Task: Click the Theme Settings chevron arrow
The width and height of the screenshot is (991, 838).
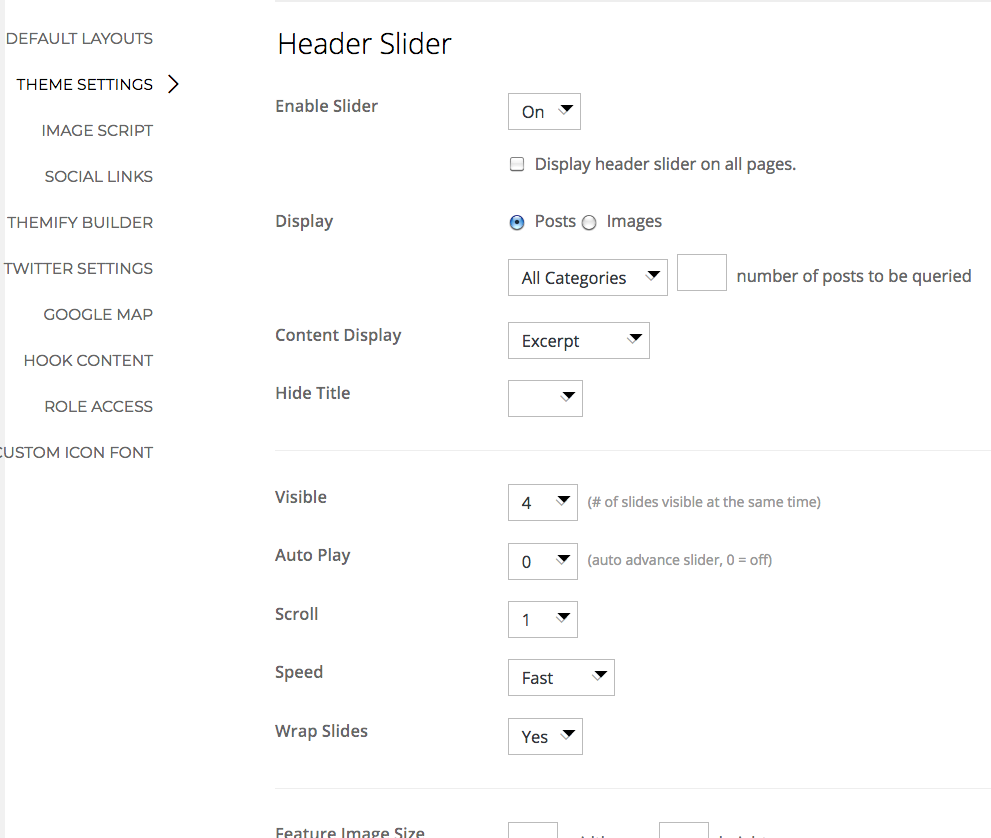Action: (x=174, y=85)
